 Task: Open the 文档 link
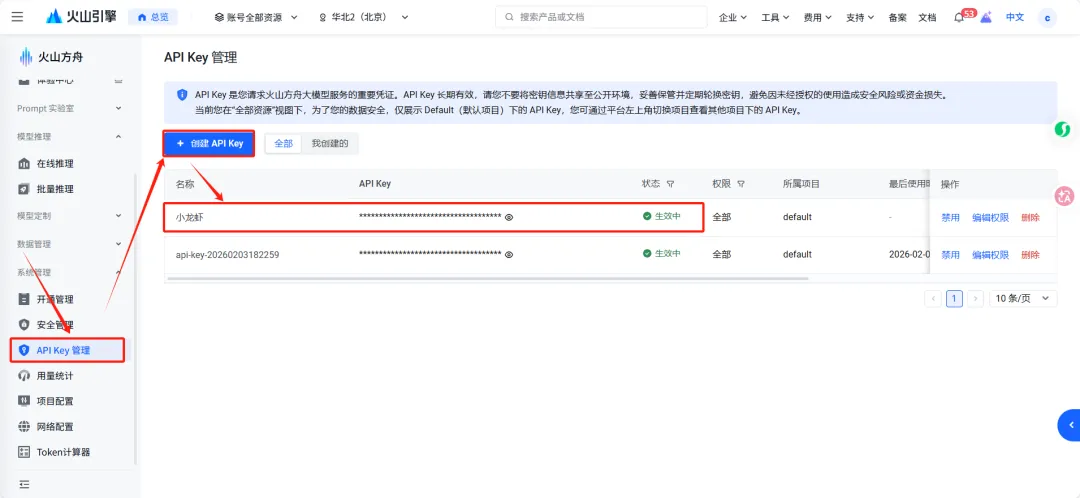click(x=927, y=17)
